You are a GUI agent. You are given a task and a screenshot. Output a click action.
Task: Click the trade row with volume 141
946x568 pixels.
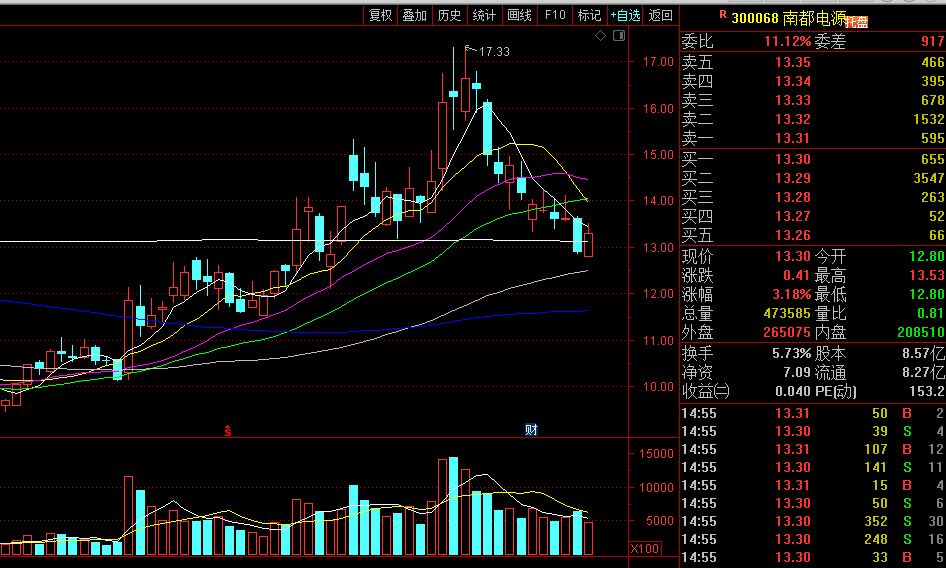(813, 468)
